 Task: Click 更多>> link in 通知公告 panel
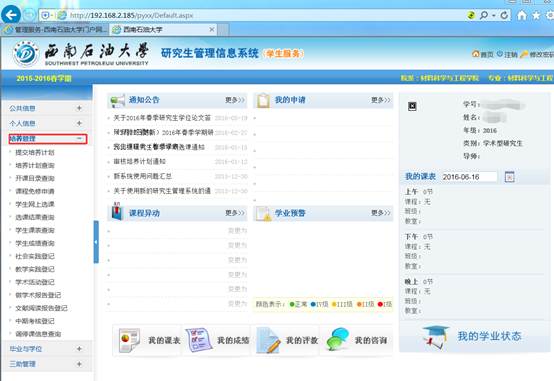coord(235,100)
